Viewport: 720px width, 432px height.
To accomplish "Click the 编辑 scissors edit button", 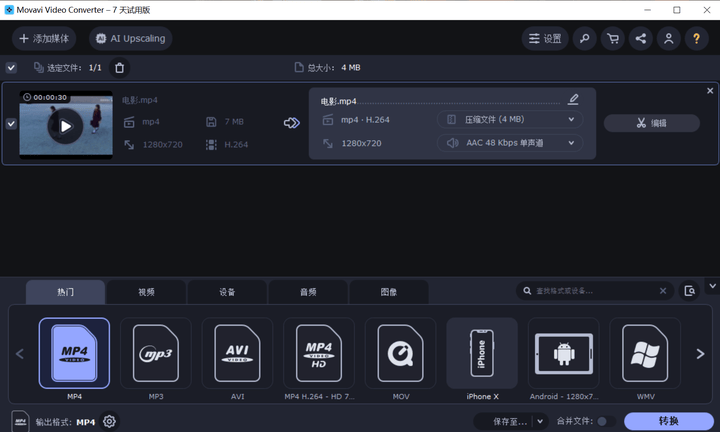I will click(x=652, y=123).
